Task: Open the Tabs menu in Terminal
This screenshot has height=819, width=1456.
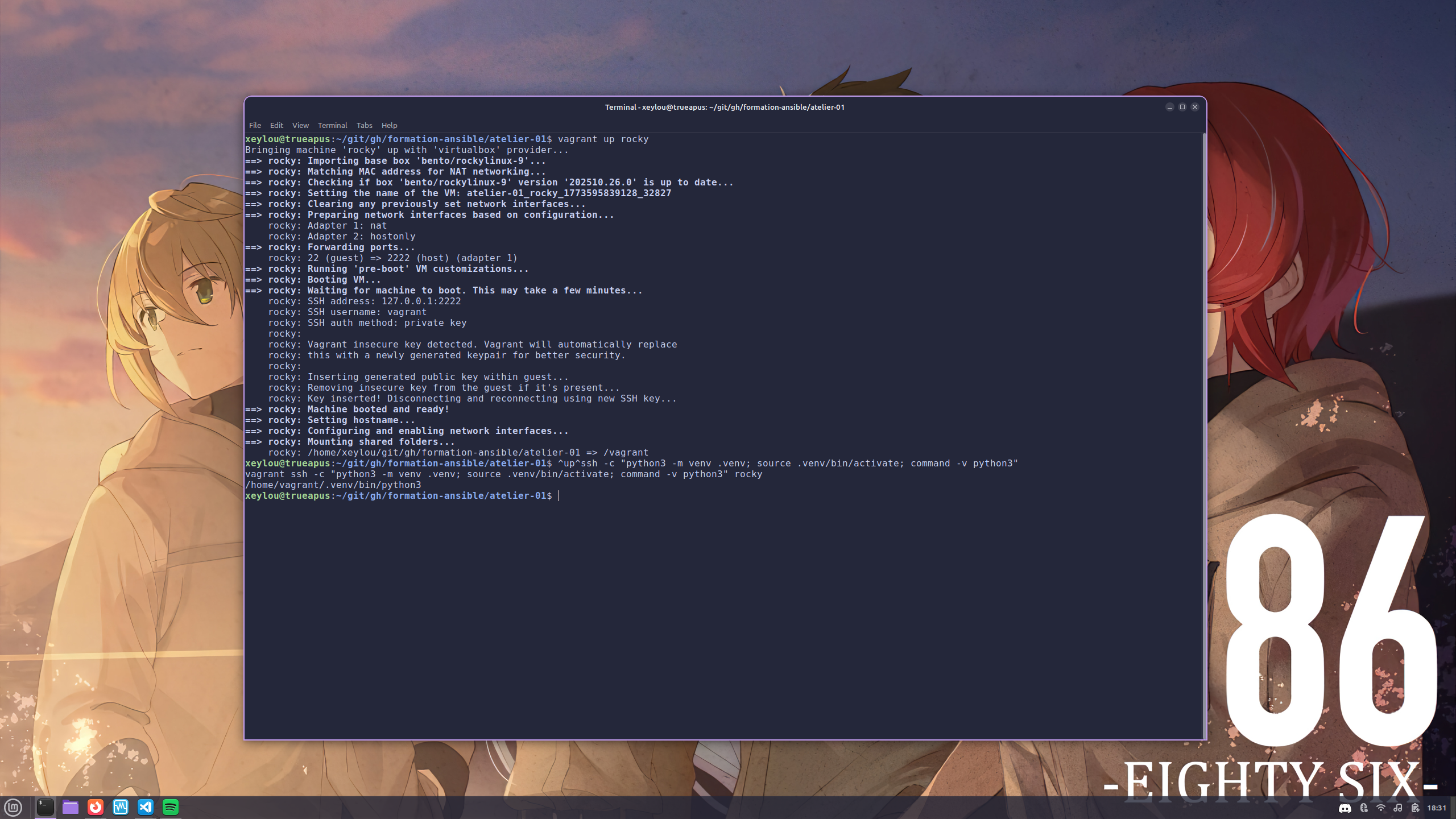Action: point(364,125)
